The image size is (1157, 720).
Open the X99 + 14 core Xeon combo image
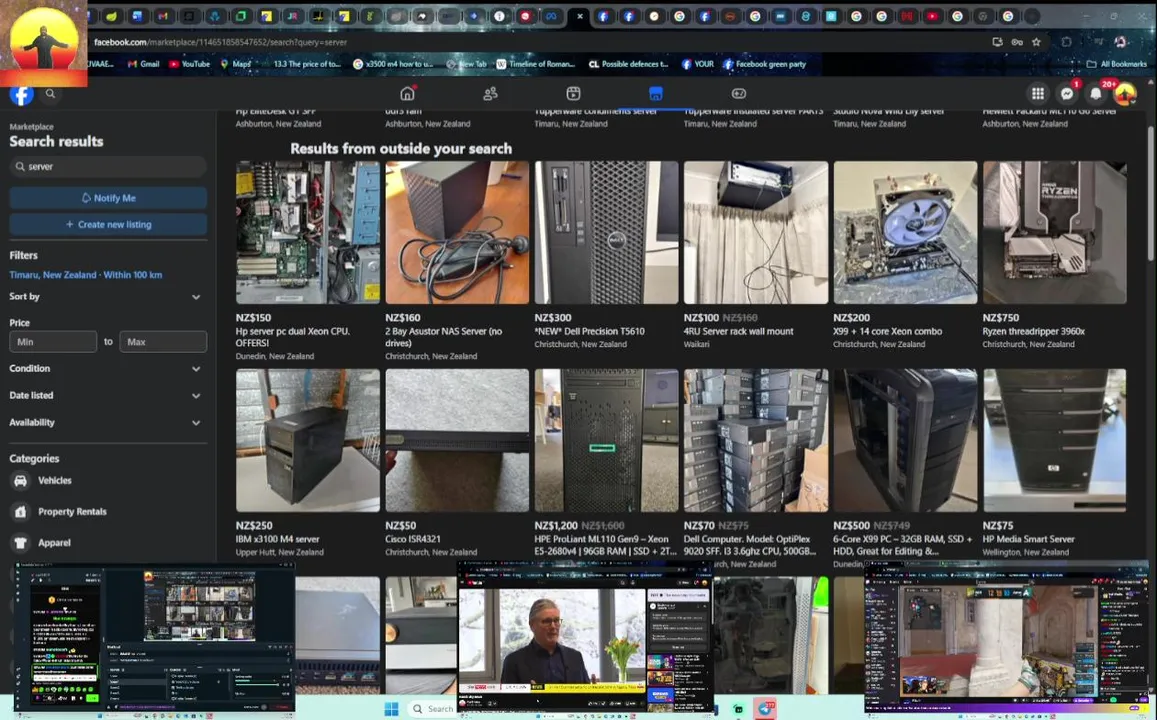[905, 232]
